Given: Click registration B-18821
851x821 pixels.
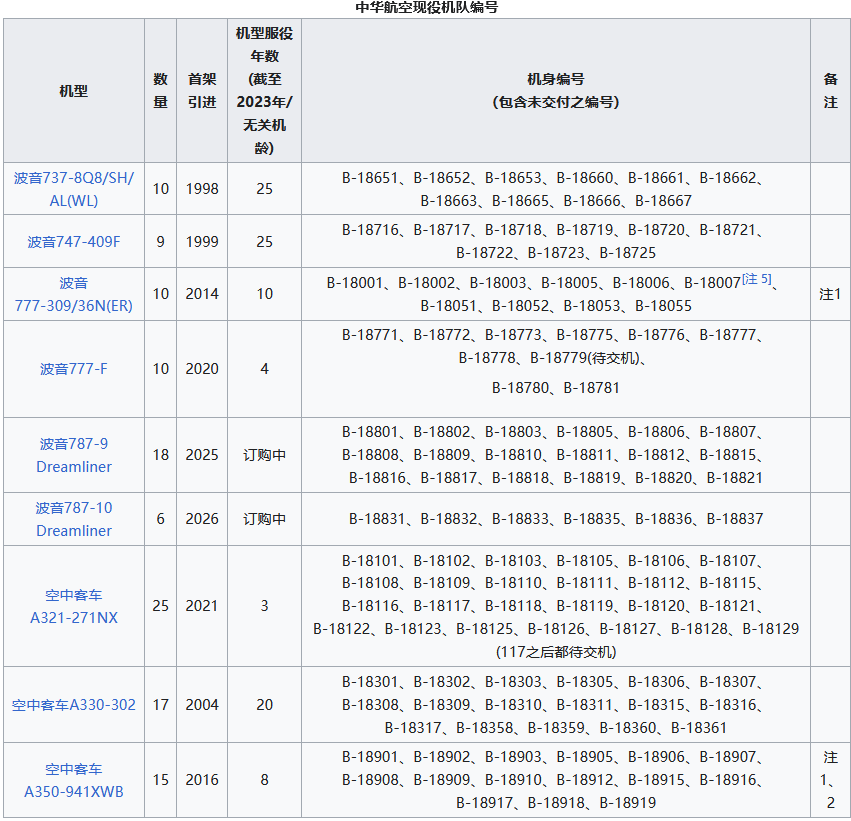Looking at the screenshot, I should click(734, 478).
